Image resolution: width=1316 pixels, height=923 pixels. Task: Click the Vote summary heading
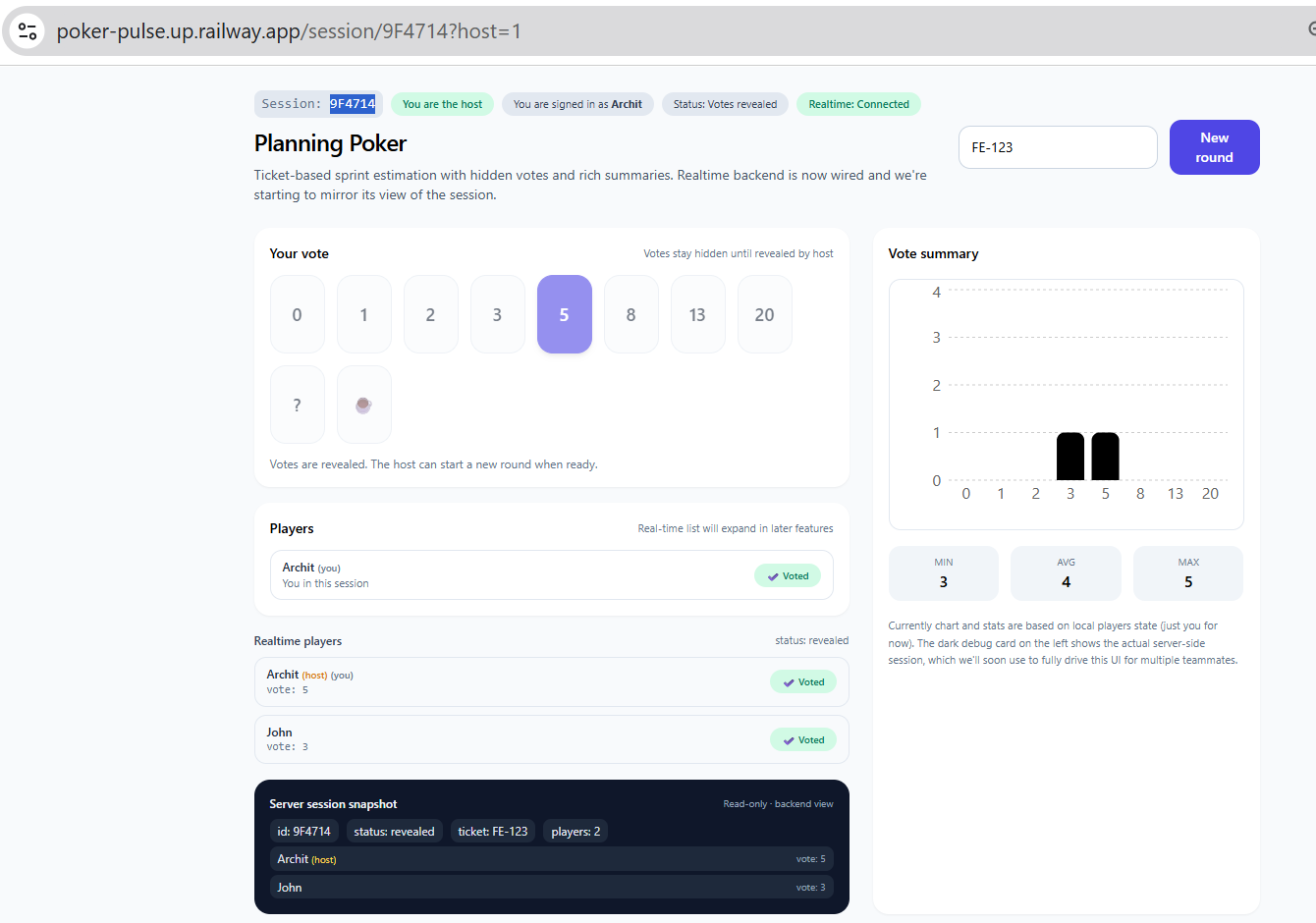point(933,253)
